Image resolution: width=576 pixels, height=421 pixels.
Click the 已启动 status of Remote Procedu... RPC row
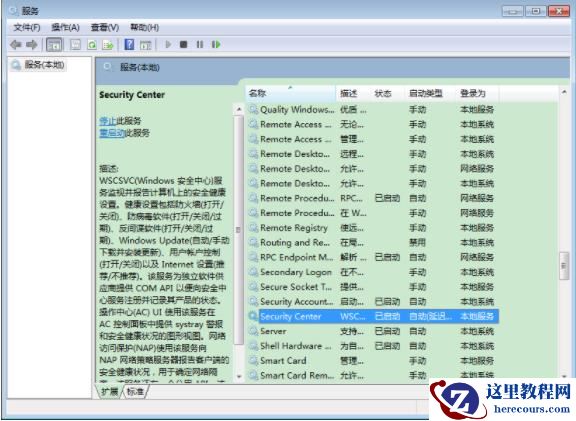tap(387, 198)
